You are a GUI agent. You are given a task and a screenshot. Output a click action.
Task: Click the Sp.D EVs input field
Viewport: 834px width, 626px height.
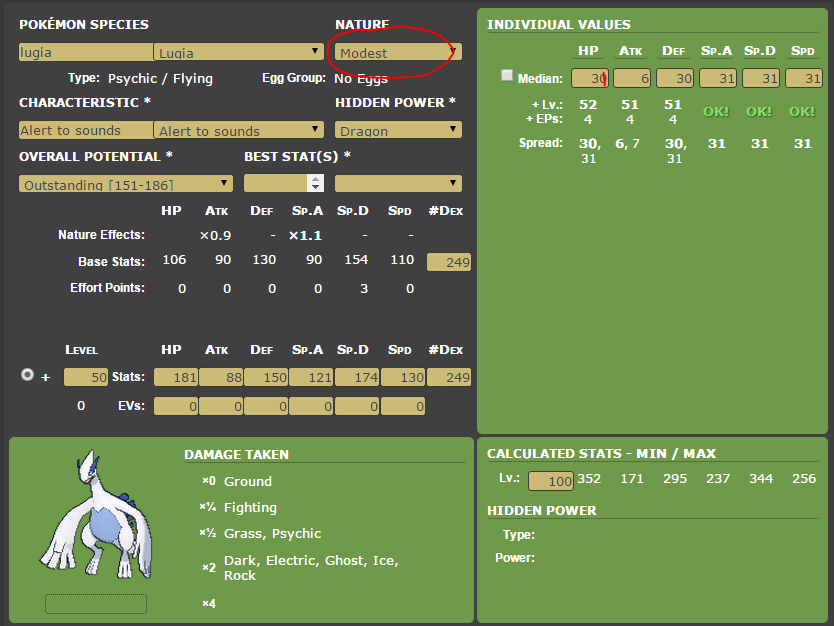pyautogui.click(x=357, y=406)
